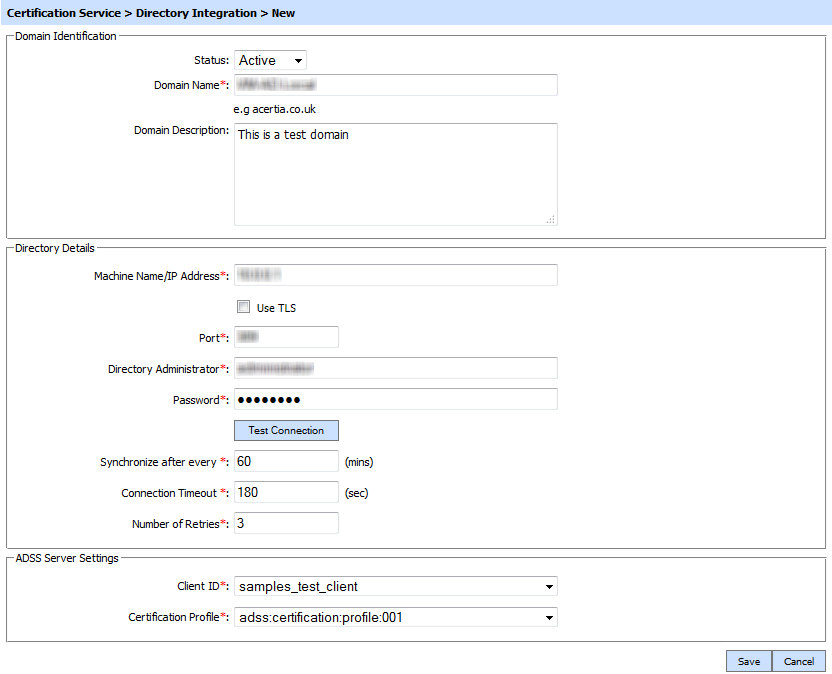Open the Status dropdown showing Active

(270, 61)
